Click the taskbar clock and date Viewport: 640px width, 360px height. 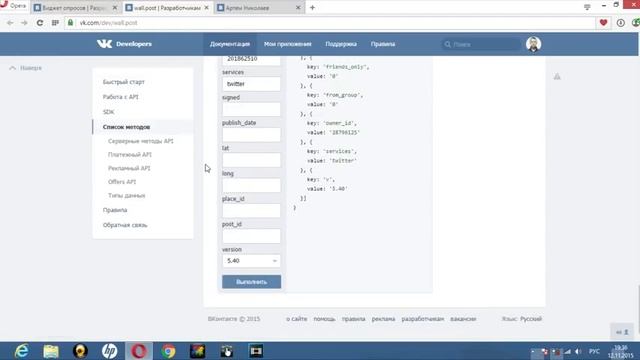(x=621, y=351)
